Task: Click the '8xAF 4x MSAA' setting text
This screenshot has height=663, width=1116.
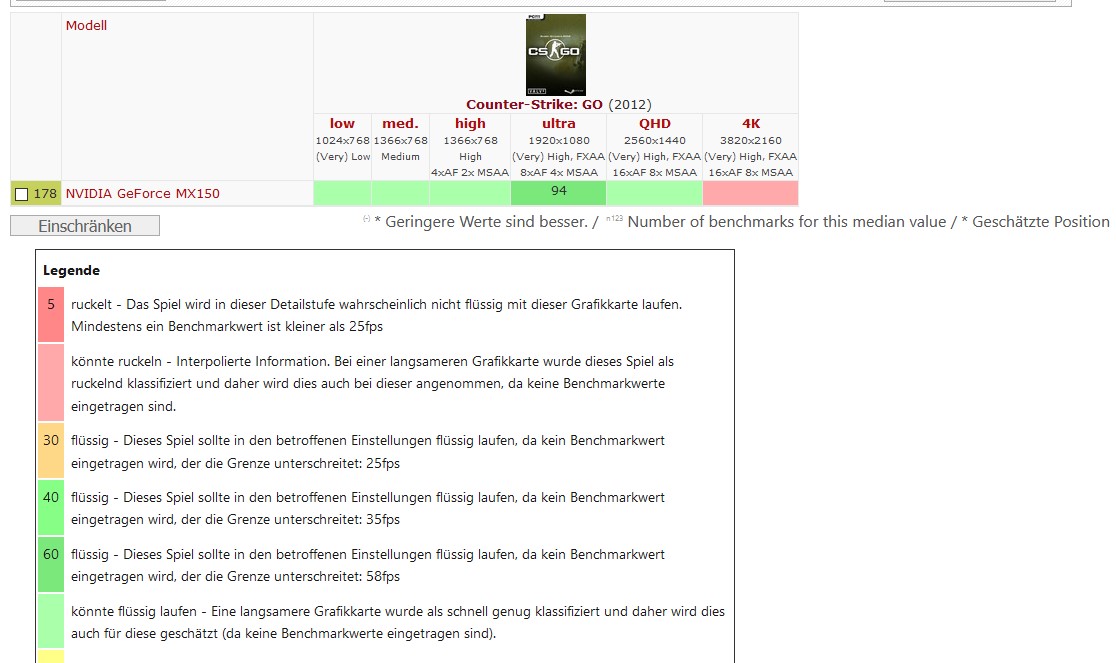Action: pos(559,172)
